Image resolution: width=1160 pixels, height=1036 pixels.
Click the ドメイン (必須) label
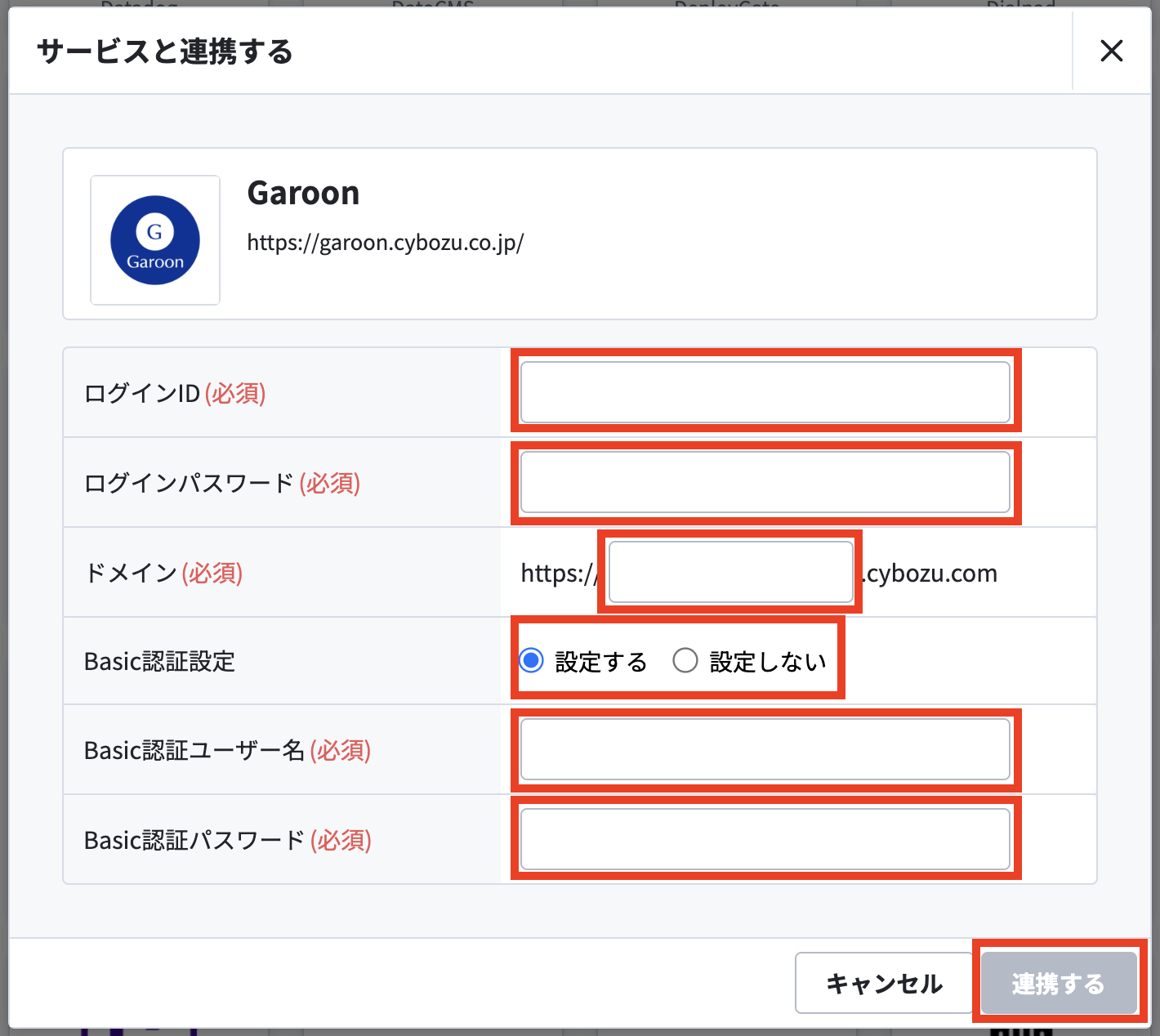pos(163,573)
